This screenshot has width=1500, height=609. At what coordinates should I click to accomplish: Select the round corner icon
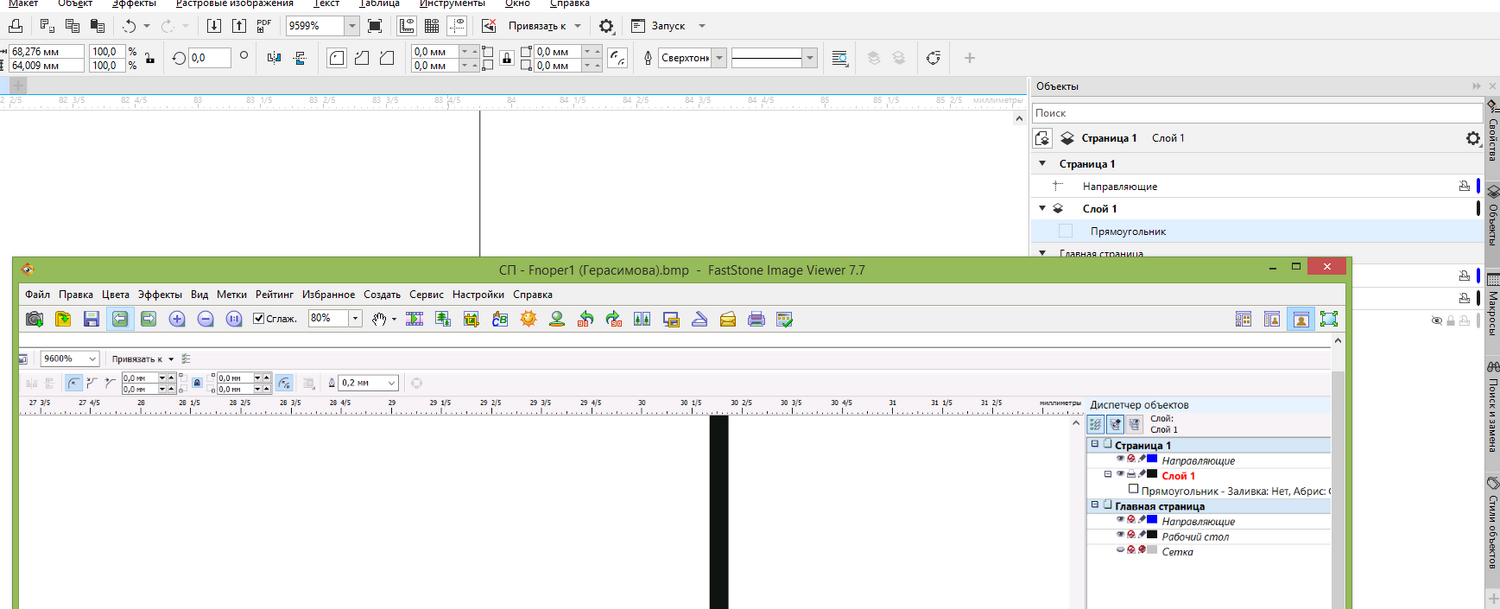337,58
